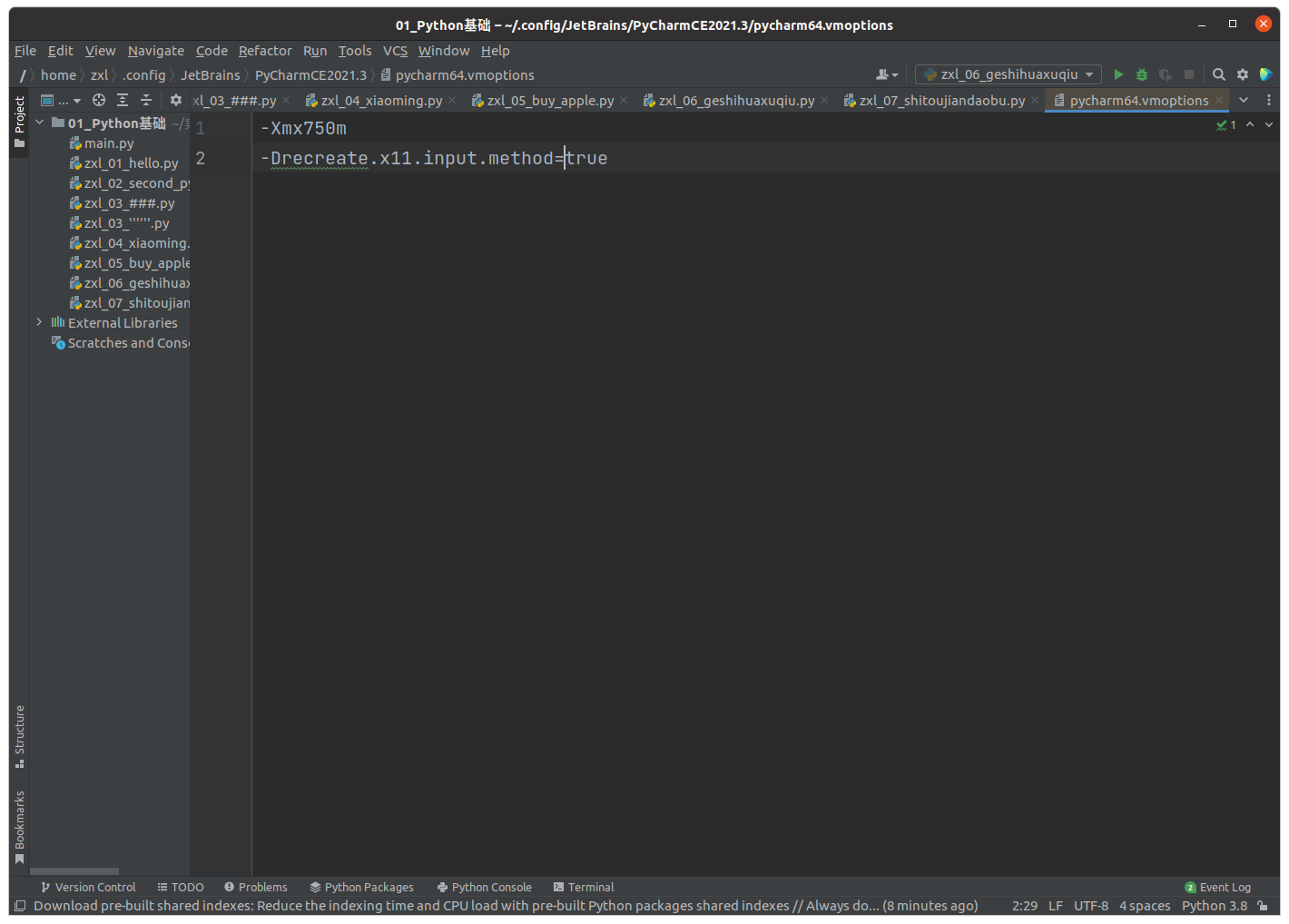Switch to zxl_07_shitoujiandaobu.py tab
Image resolution: width=1289 pixels, height=924 pixels.
[942, 101]
